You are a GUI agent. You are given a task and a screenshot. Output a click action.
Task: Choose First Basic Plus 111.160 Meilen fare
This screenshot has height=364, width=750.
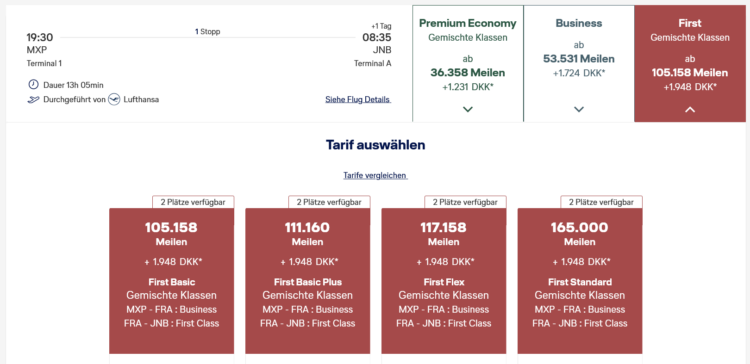308,281
